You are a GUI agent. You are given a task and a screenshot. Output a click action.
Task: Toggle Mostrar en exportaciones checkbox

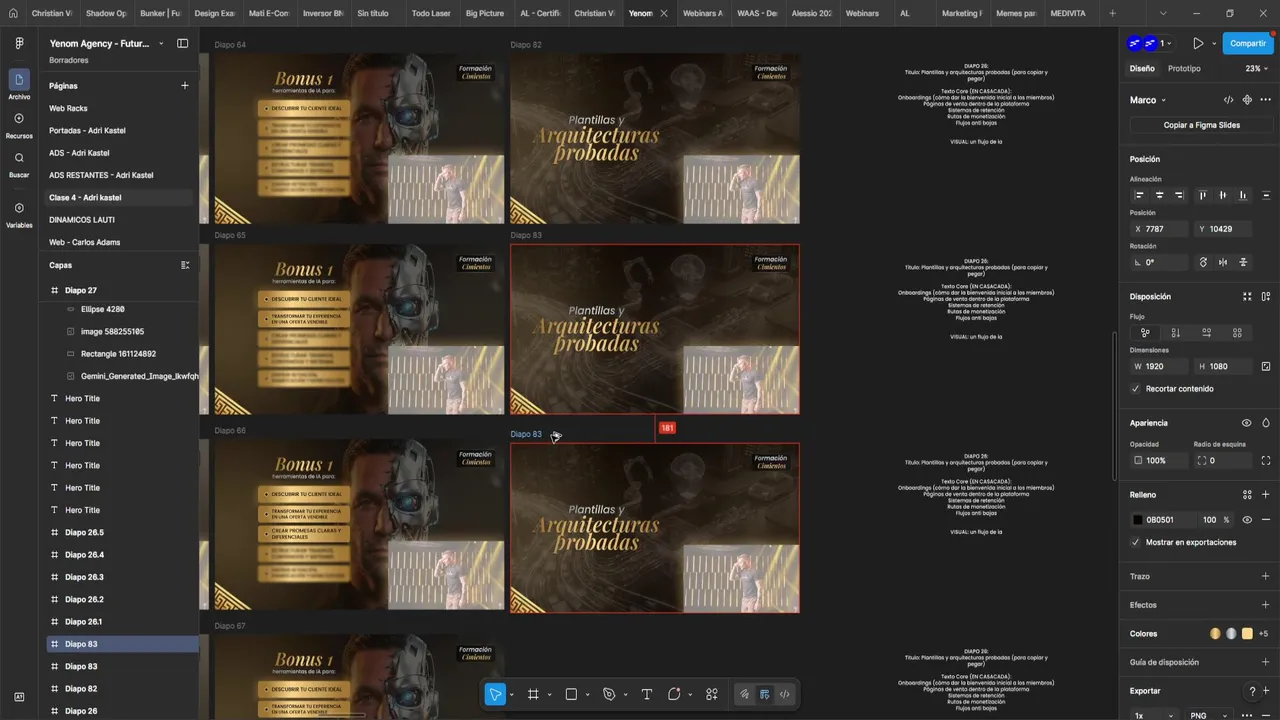1136,542
